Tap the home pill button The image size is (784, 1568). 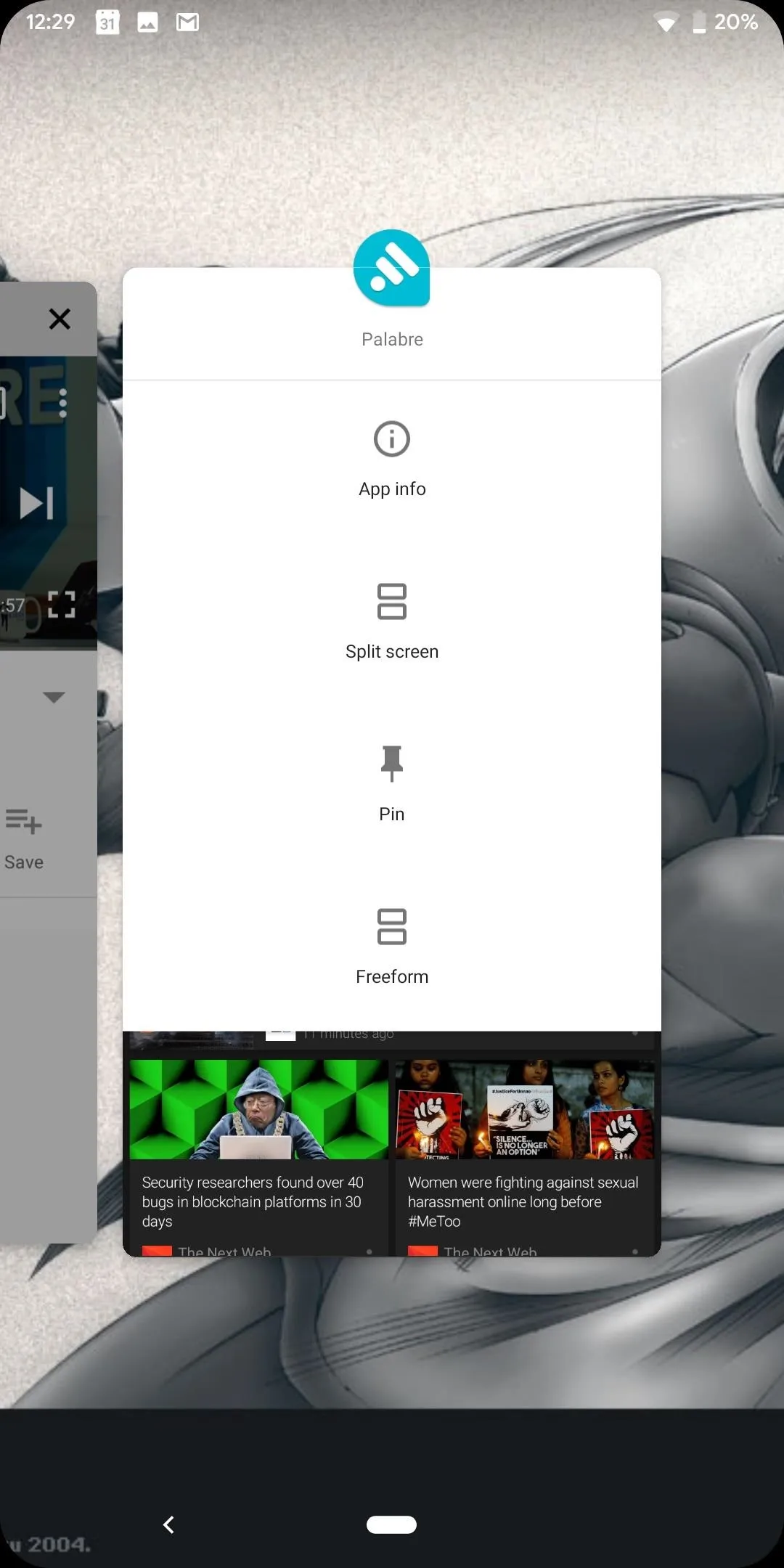[391, 1524]
